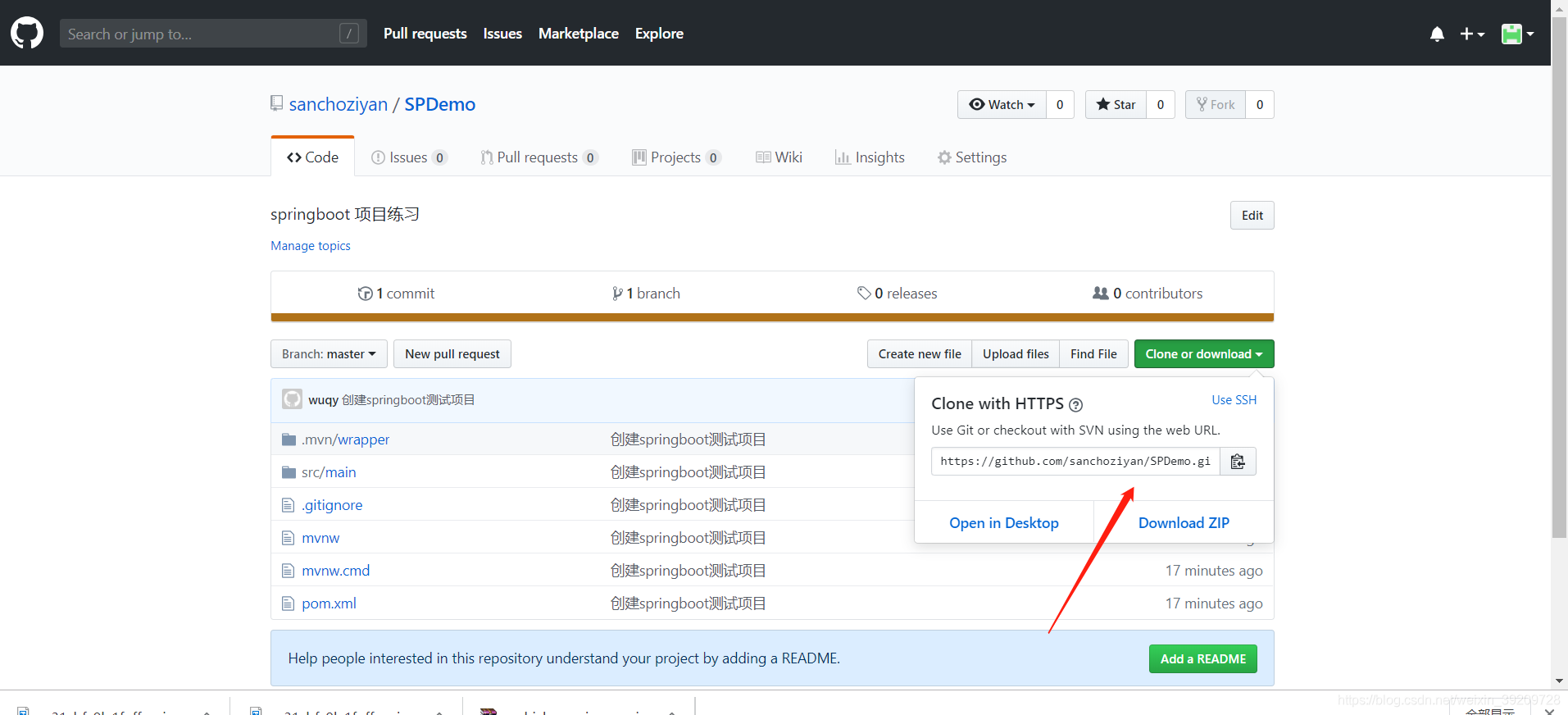
Task: View the 1 branch list
Action: coord(646,294)
